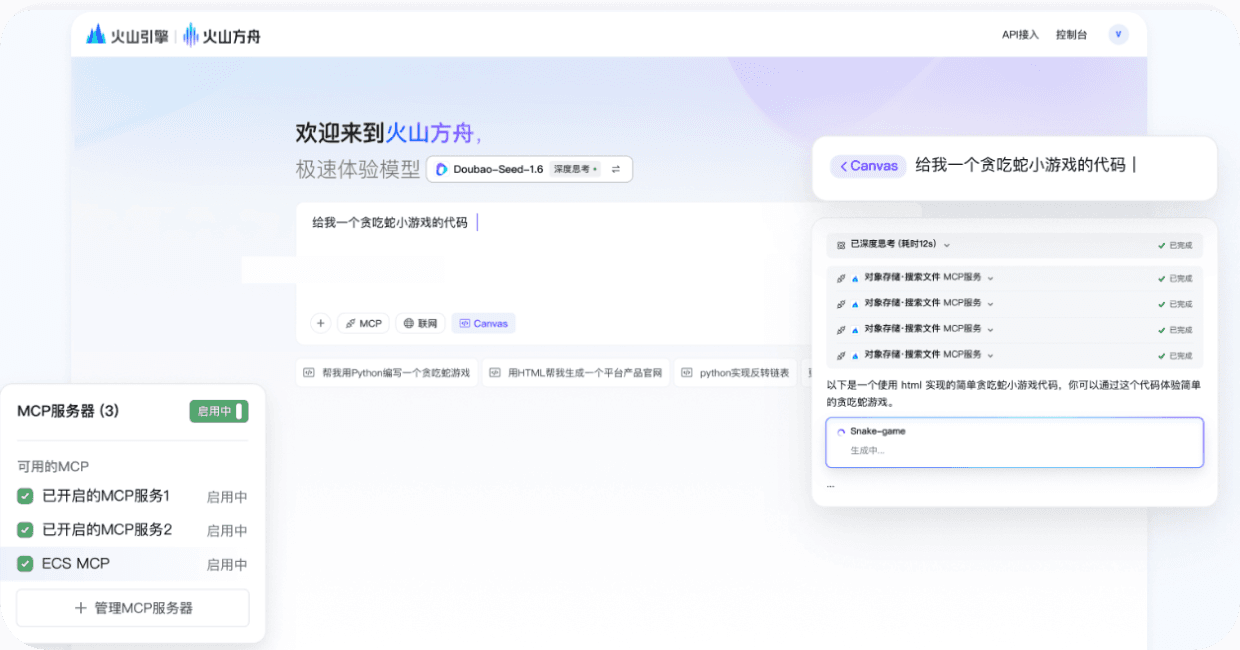Uncheck ECS MCP in the server list
Image resolution: width=1240 pixels, height=650 pixels.
(25, 563)
